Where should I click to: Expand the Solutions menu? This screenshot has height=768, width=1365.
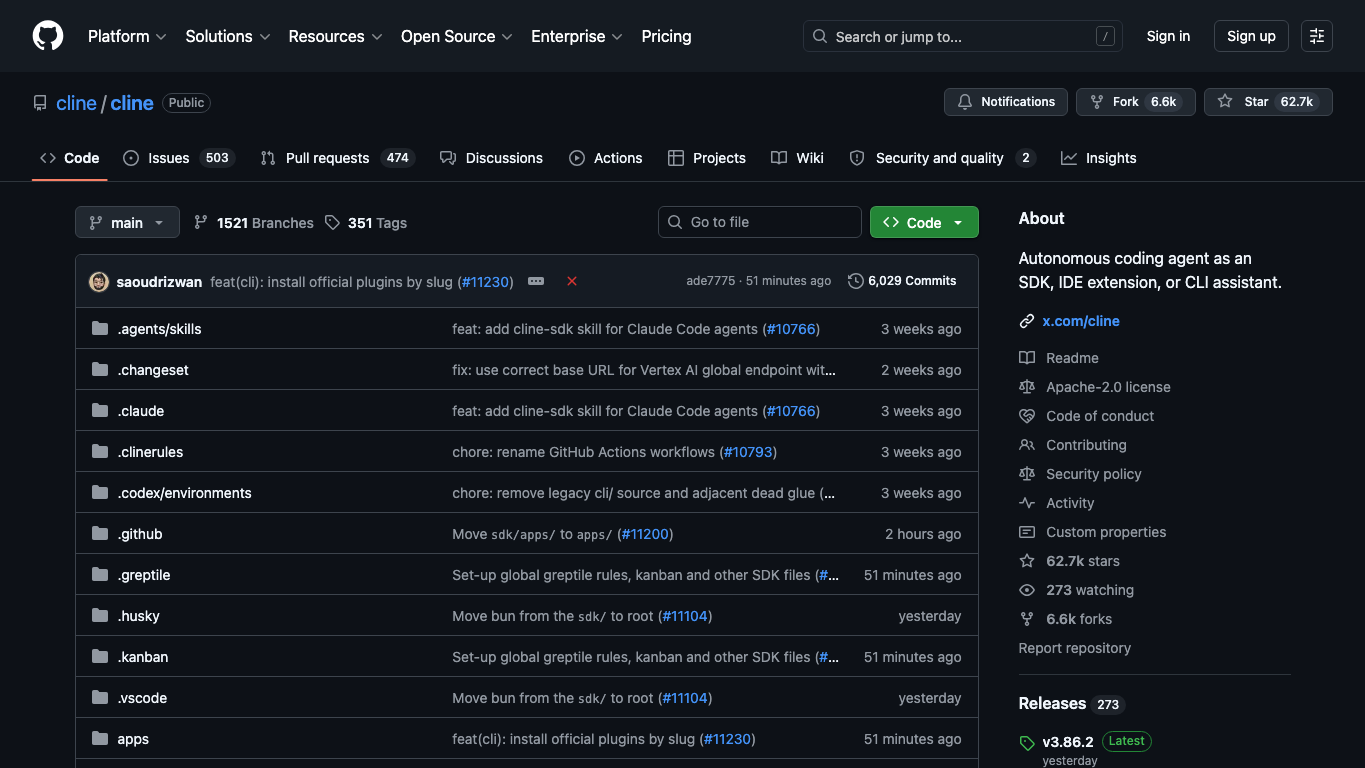pyautogui.click(x=228, y=36)
